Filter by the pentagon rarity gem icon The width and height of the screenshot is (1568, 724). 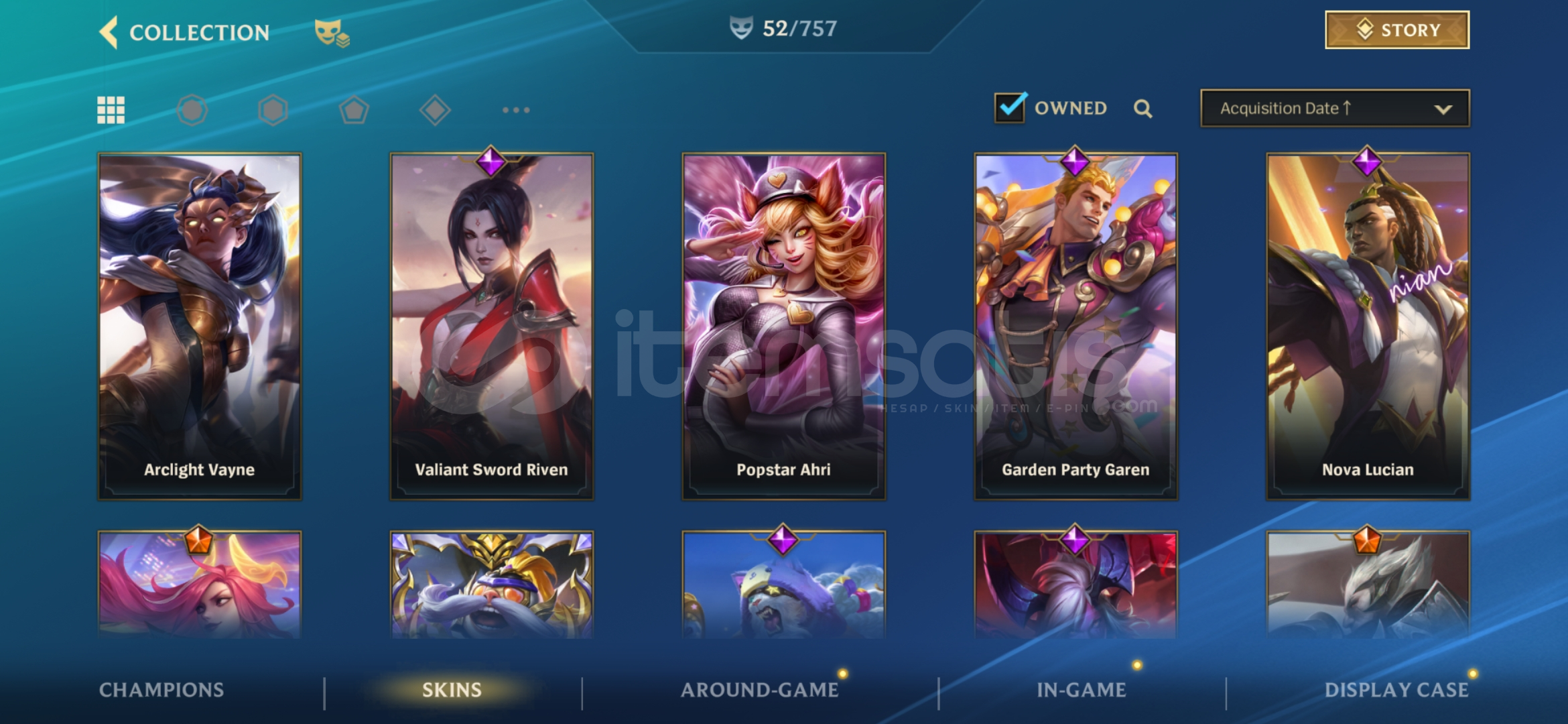pos(354,110)
